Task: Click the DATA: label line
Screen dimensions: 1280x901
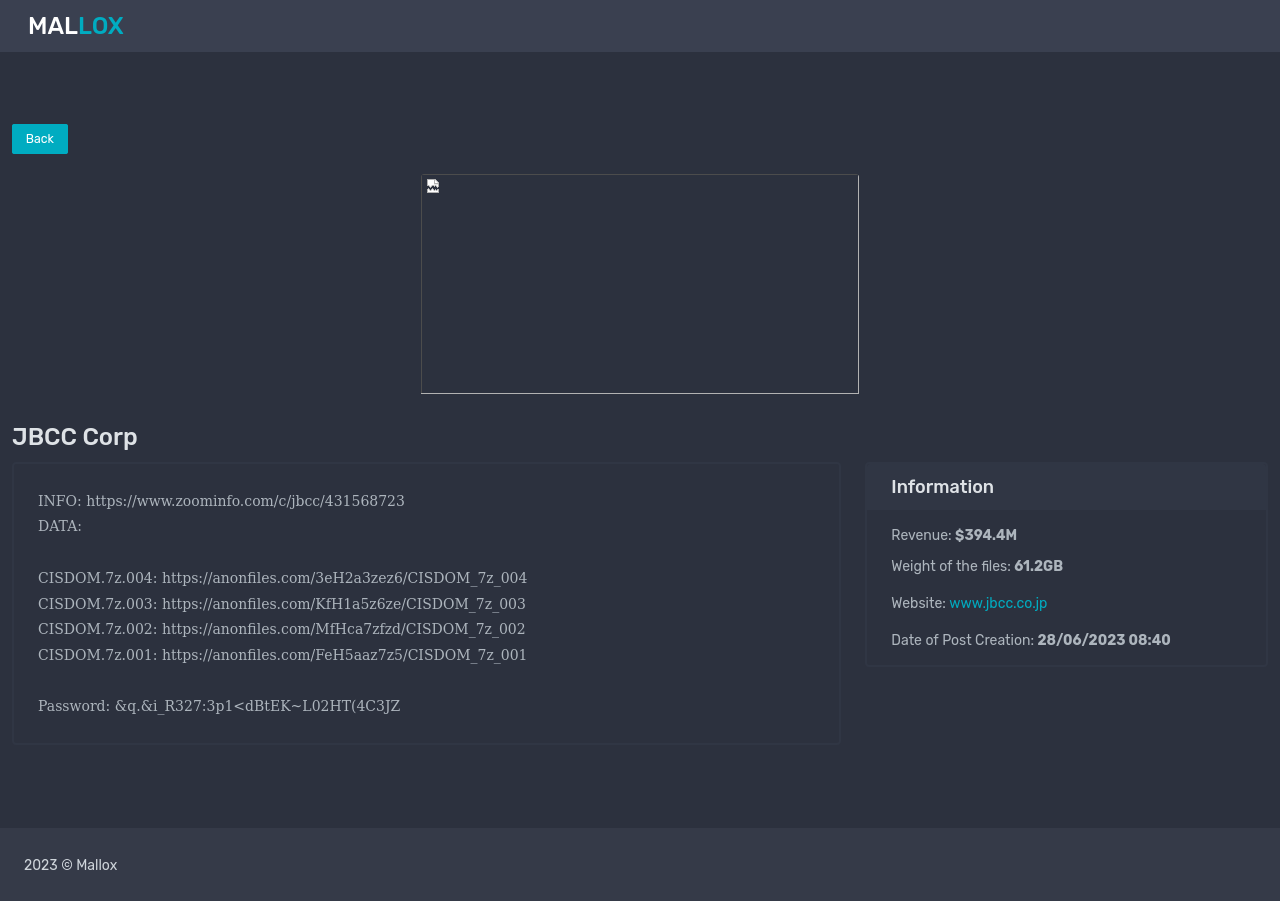Action: (x=60, y=526)
